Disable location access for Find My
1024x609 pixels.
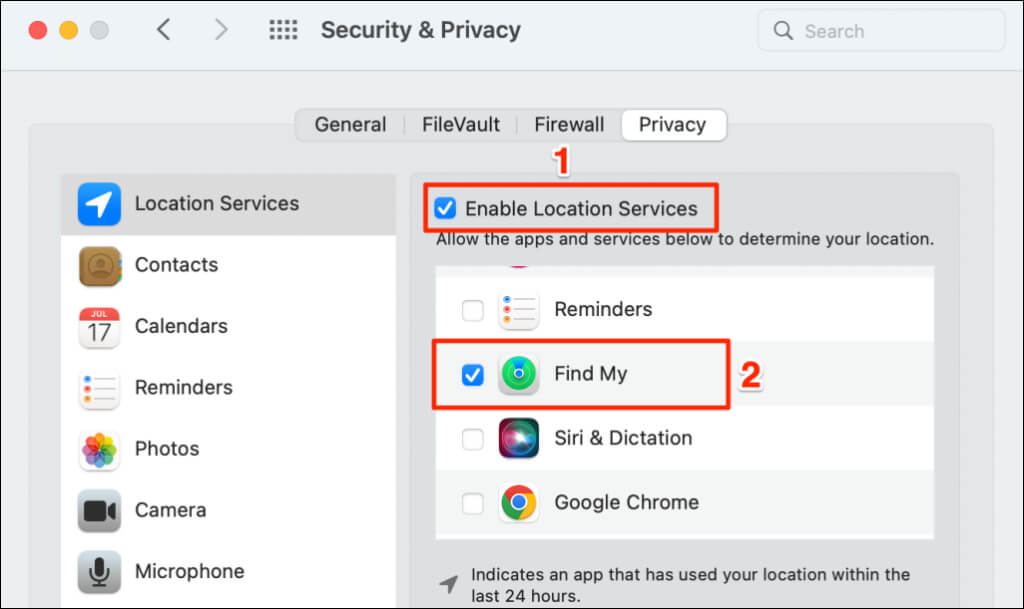point(472,375)
